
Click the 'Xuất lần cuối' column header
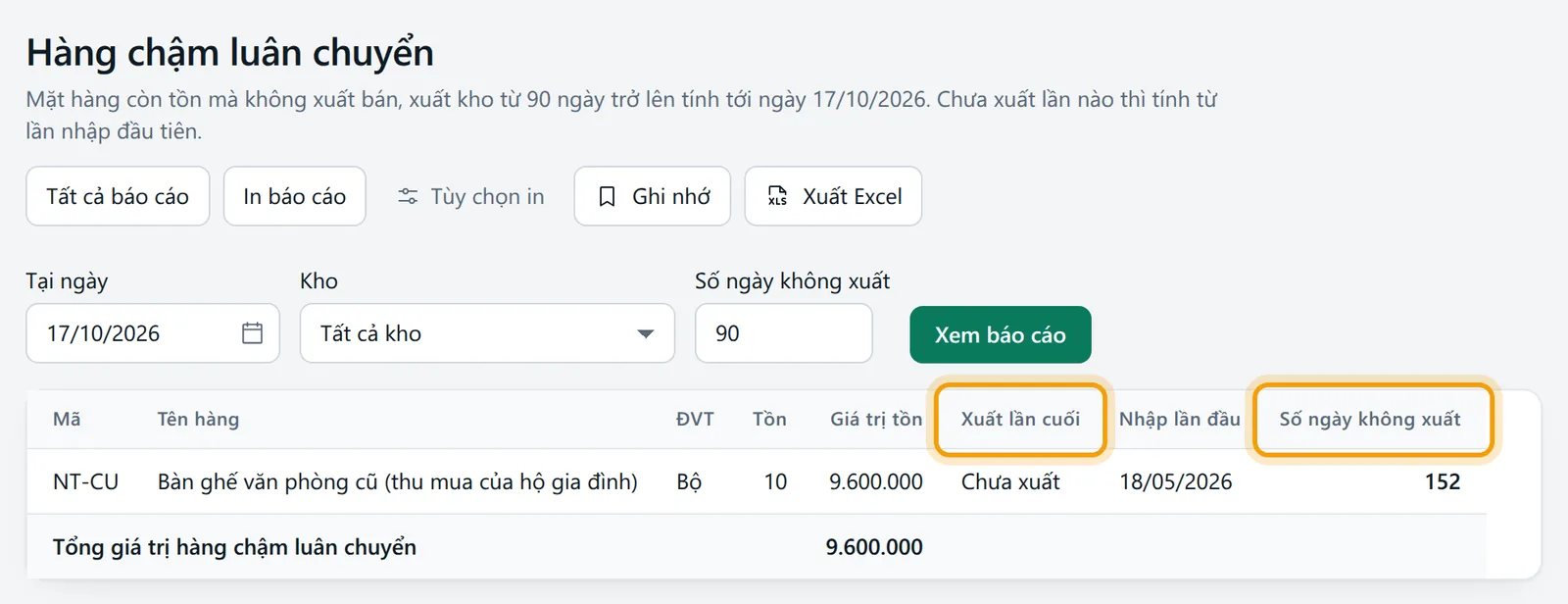(x=1020, y=419)
